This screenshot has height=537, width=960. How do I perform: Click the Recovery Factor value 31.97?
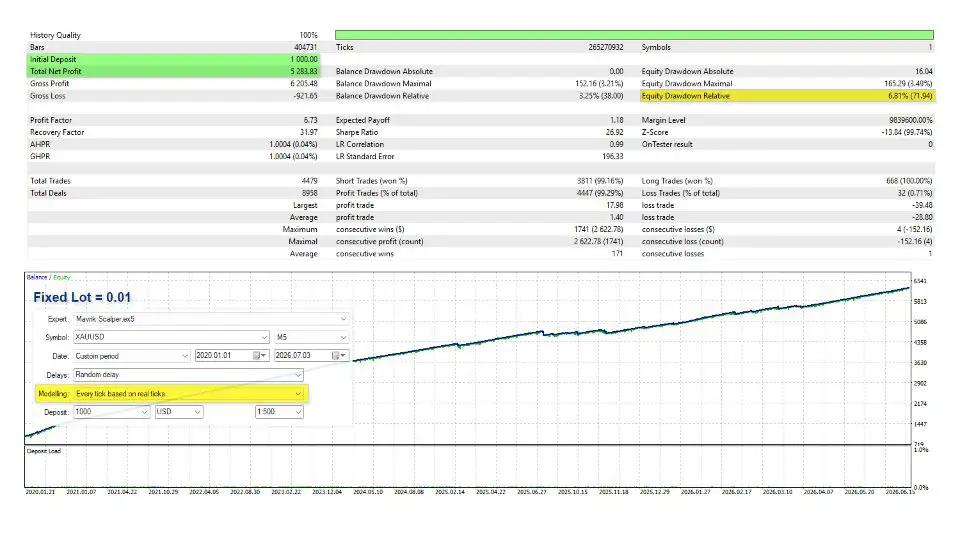pyautogui.click(x=309, y=132)
